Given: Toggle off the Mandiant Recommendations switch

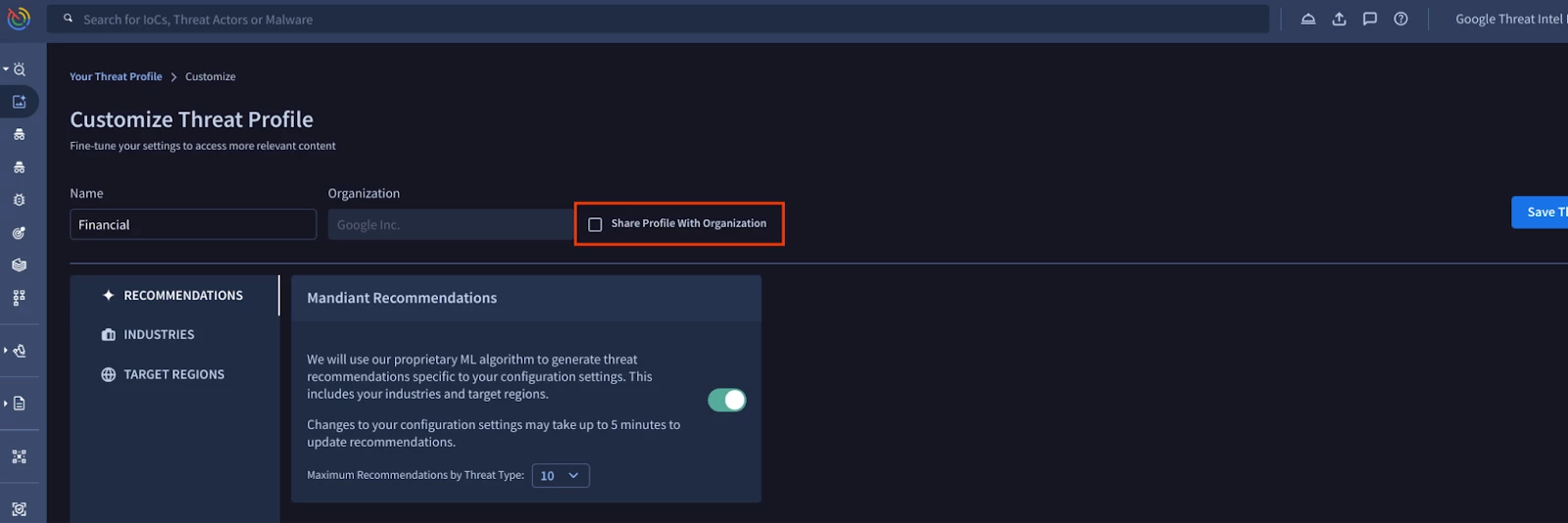Looking at the screenshot, I should tap(727, 400).
